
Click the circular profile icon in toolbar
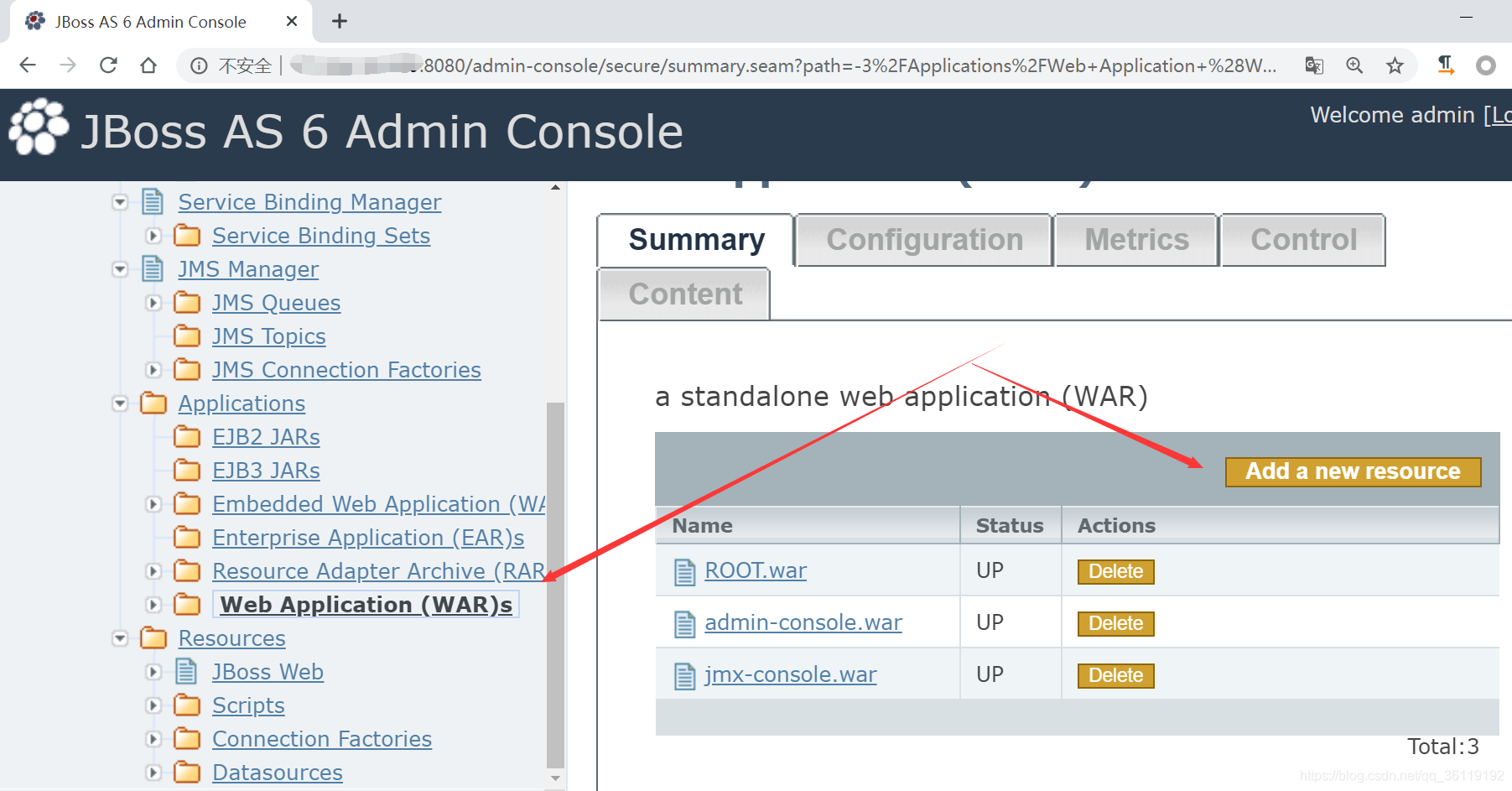(x=1486, y=65)
